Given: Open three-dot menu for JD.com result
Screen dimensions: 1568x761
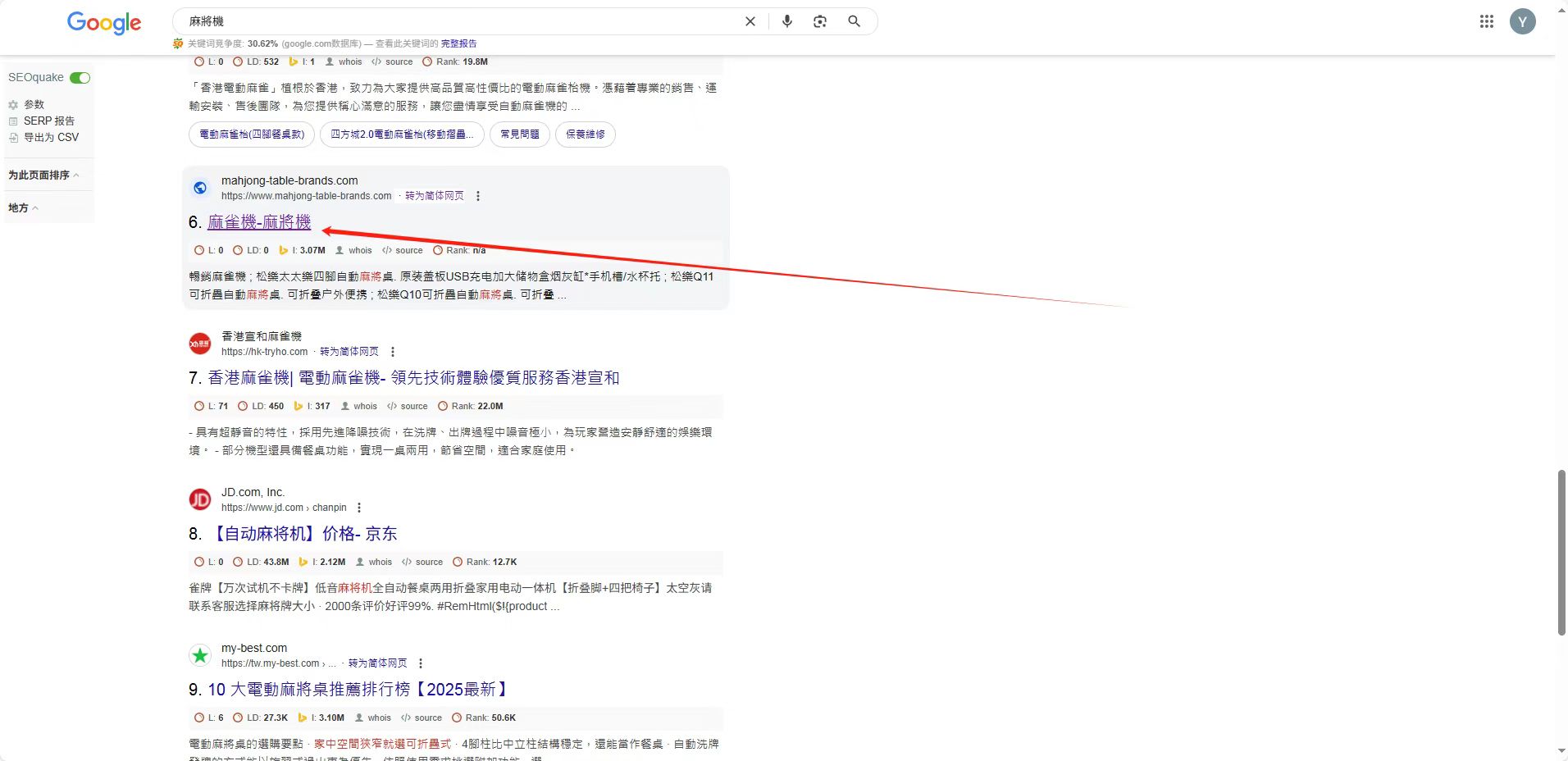Looking at the screenshot, I should pyautogui.click(x=359, y=508).
